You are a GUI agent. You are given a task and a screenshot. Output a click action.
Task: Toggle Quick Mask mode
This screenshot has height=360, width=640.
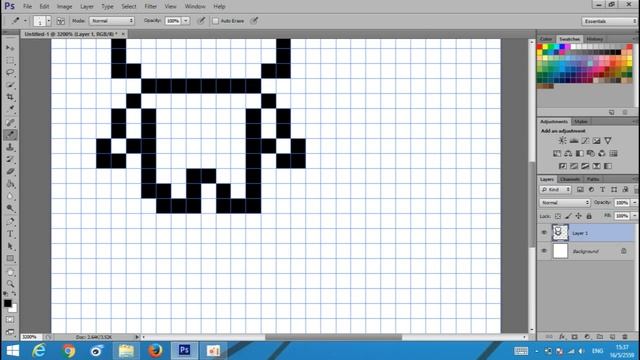[10, 320]
